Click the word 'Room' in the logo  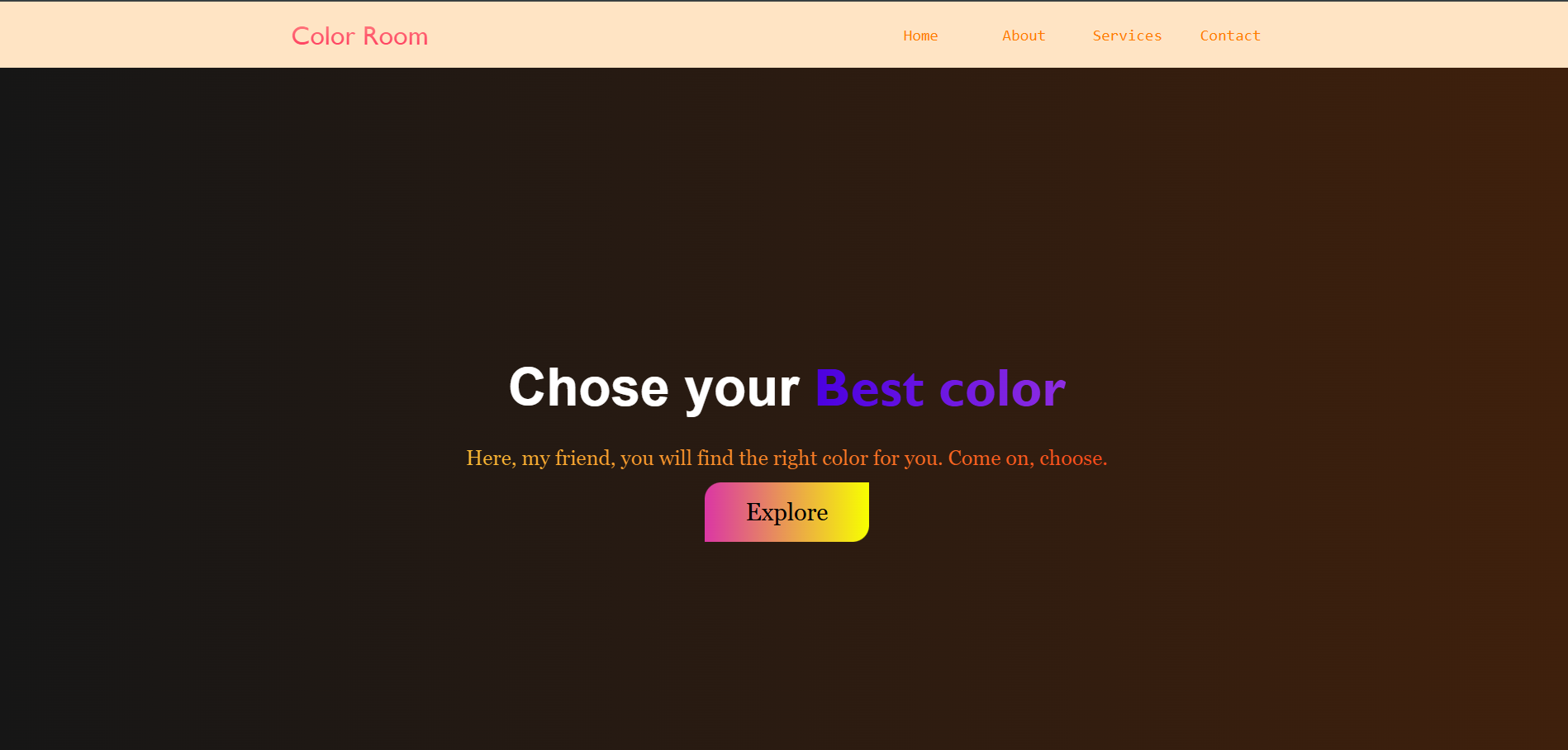(x=396, y=36)
